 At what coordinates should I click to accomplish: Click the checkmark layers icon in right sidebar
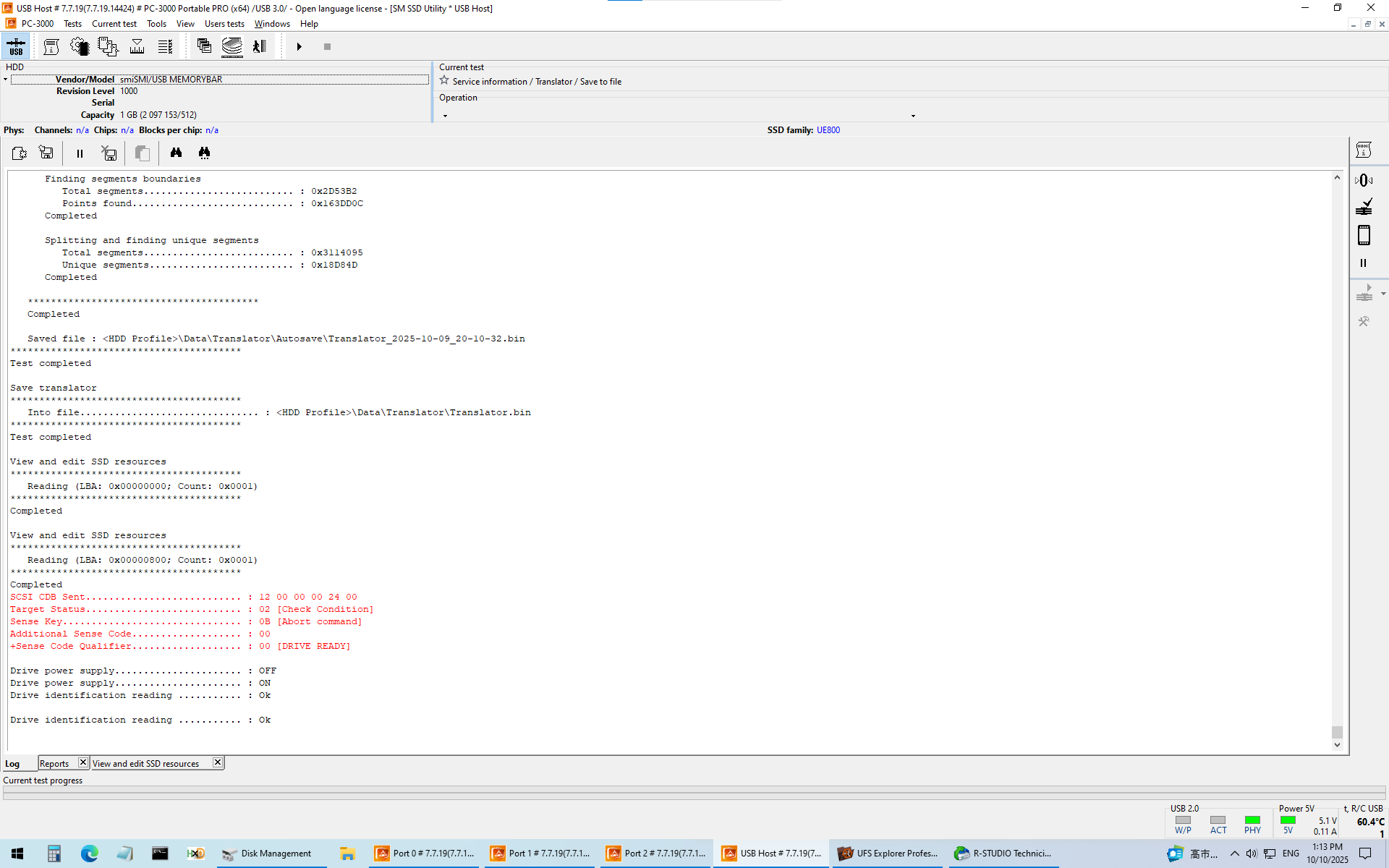(1364, 208)
